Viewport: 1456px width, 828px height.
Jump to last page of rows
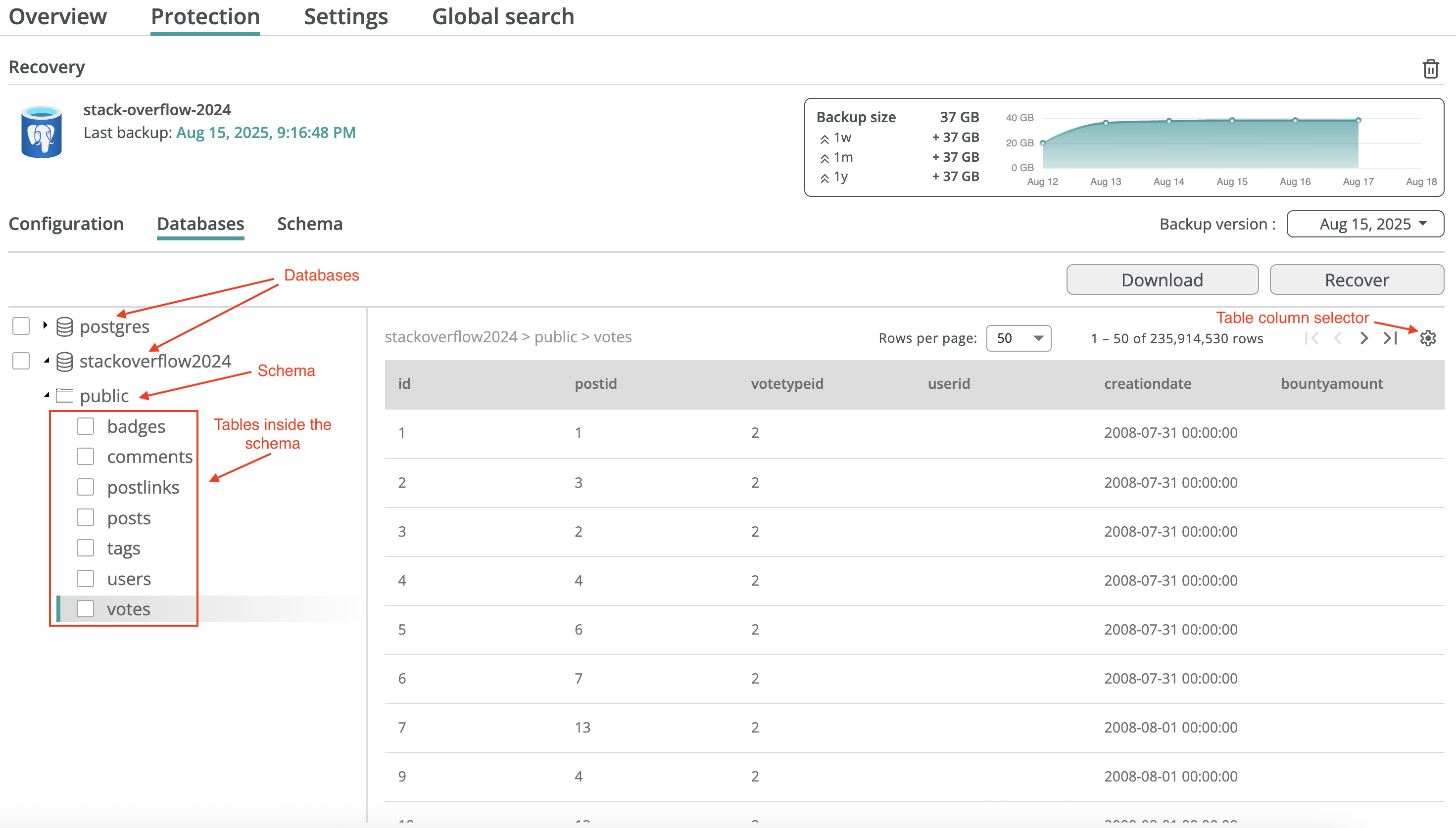click(x=1390, y=338)
